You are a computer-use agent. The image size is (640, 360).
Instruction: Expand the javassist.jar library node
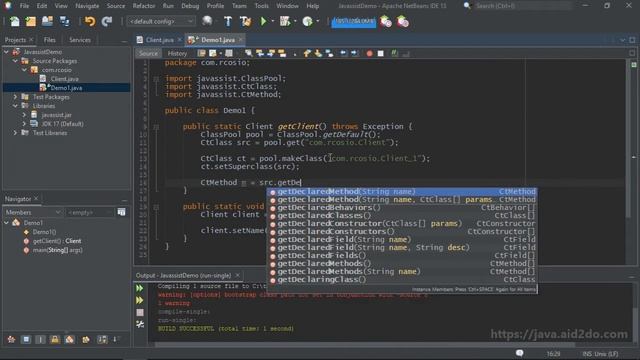pos(24,115)
